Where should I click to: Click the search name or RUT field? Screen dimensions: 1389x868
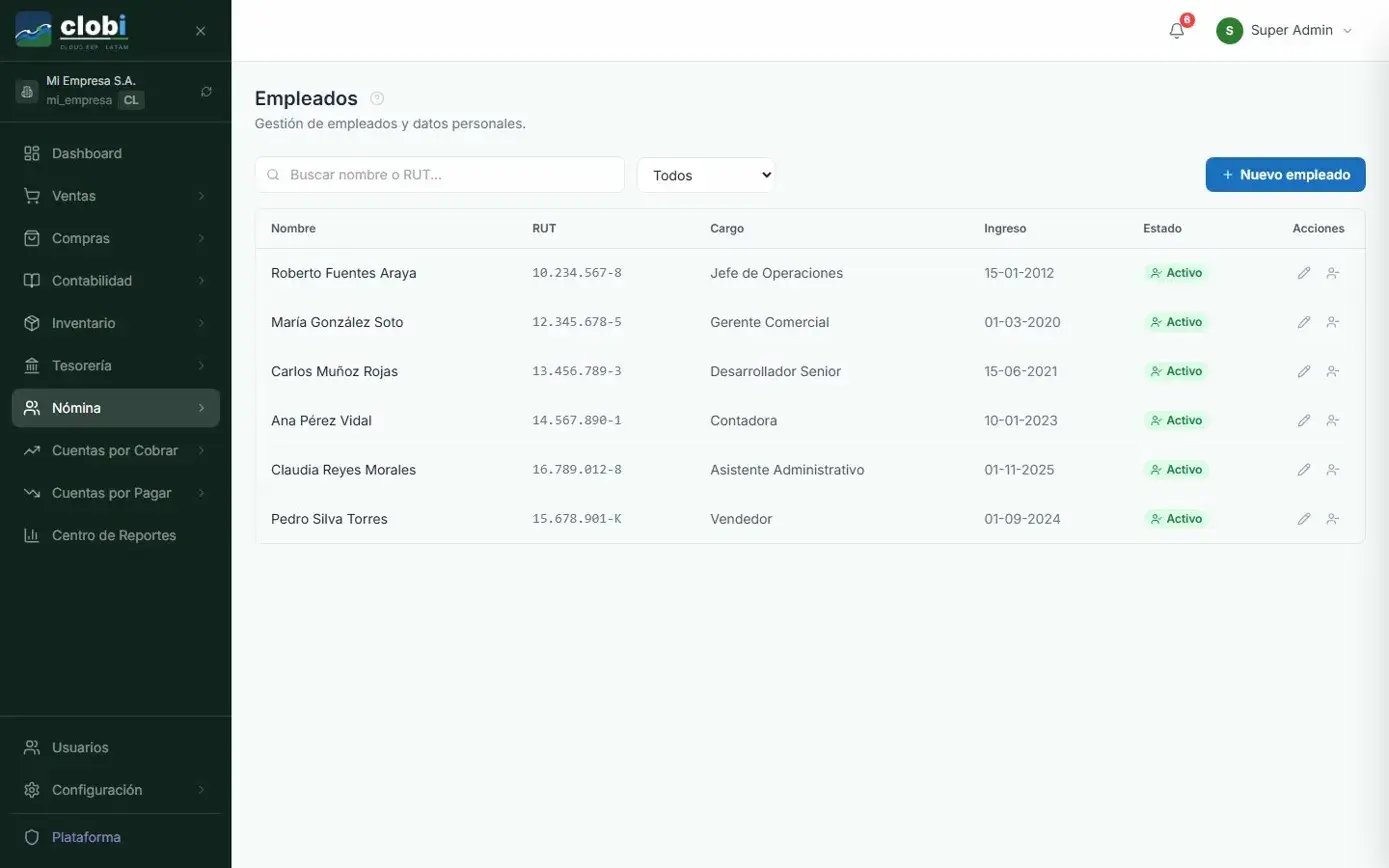[x=450, y=175]
